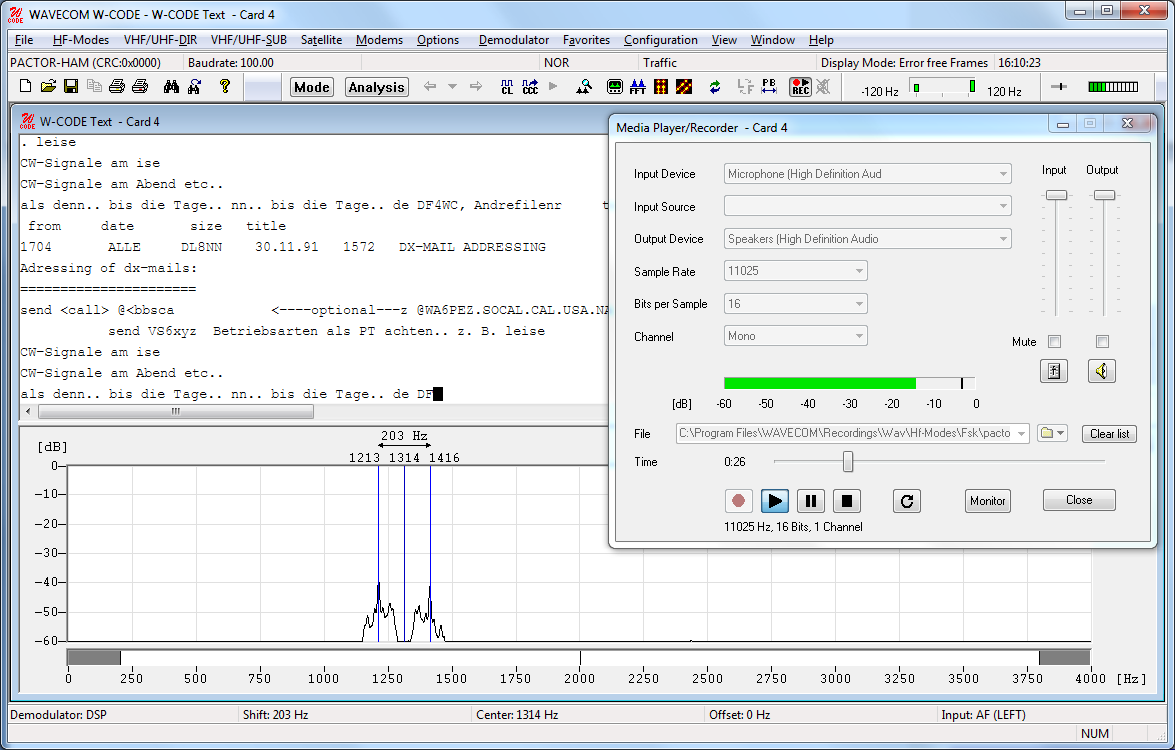Open the Sample Rate dropdown showing 11025

coord(796,271)
